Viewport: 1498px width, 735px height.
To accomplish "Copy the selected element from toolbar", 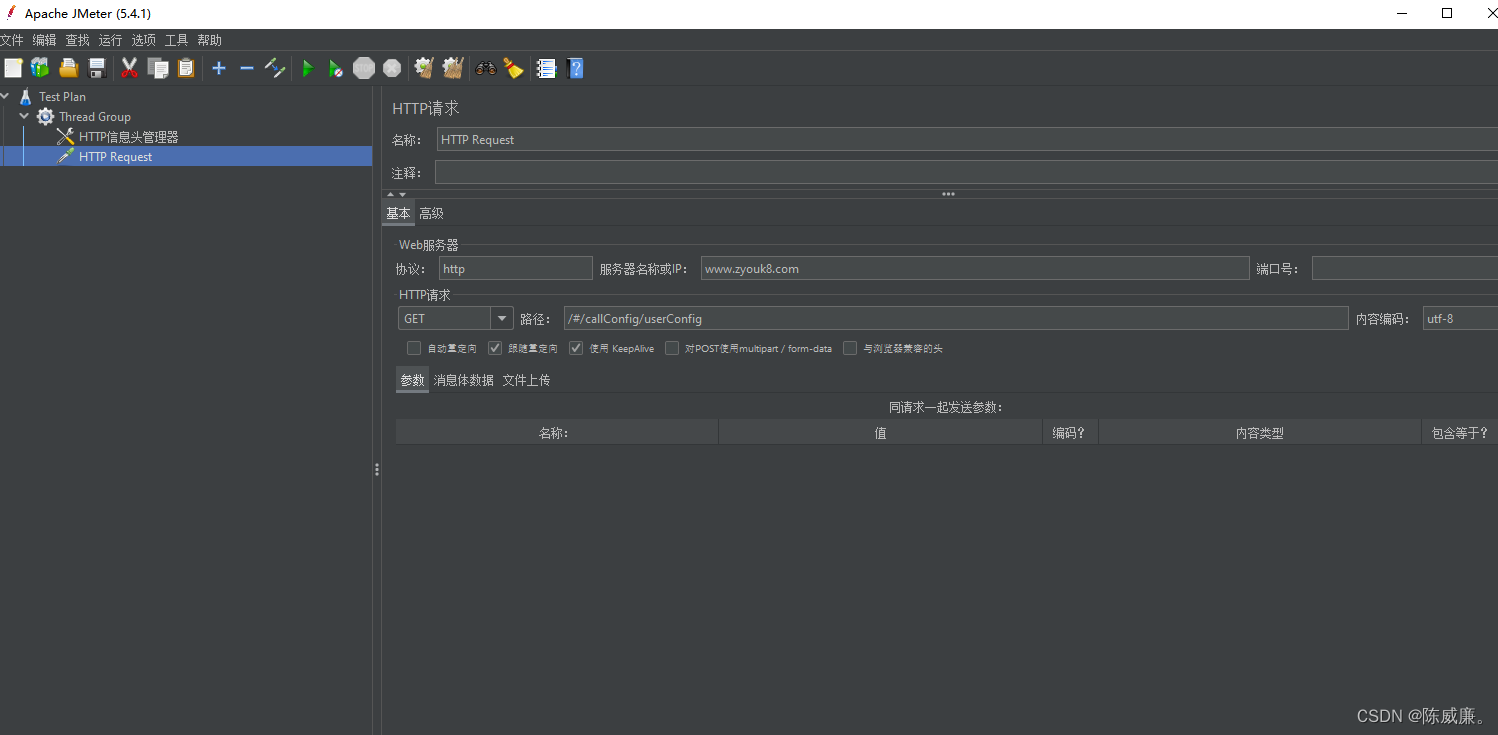I will [157, 68].
